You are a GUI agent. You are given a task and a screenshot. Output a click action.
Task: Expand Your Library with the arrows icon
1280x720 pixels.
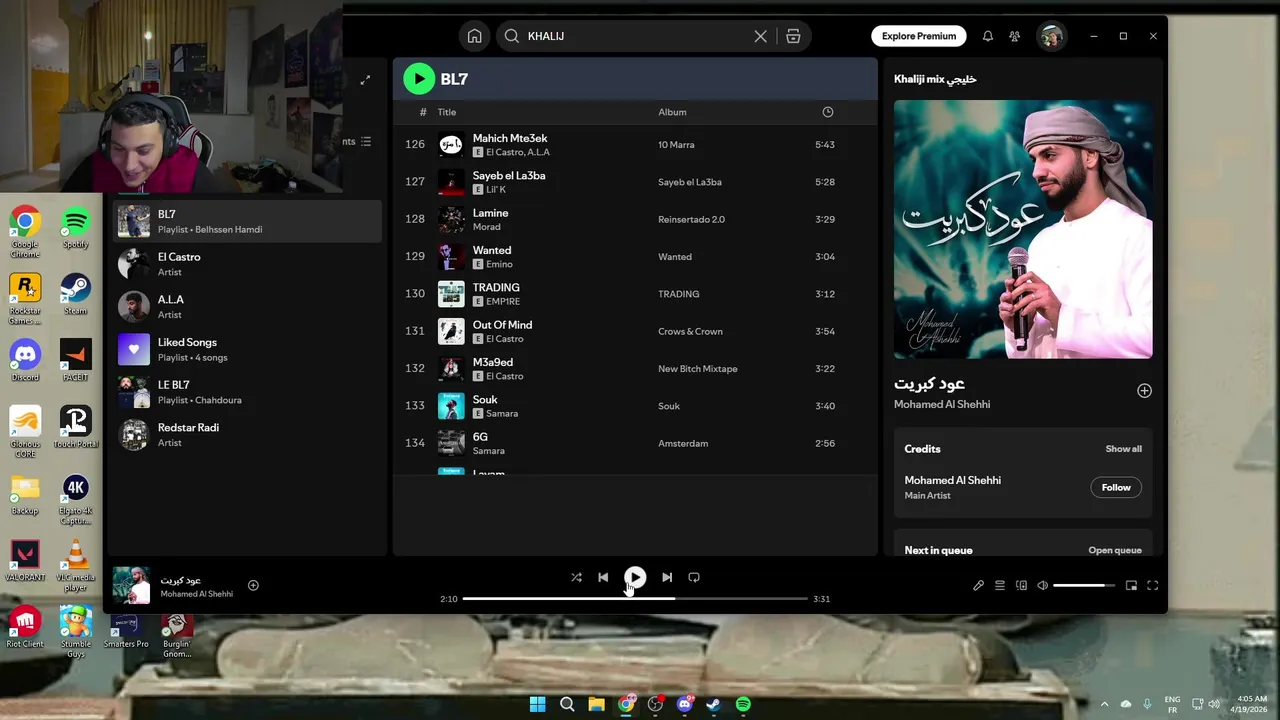pyautogui.click(x=365, y=80)
